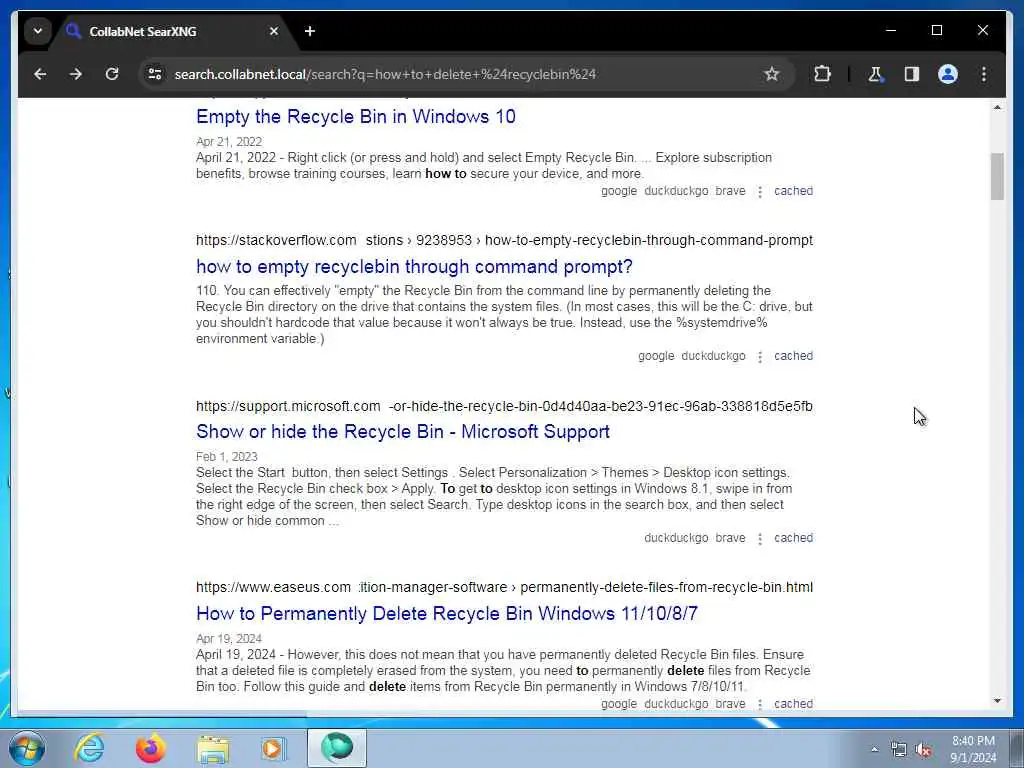The height and width of the screenshot is (768, 1024).
Task: Click the stackoverflow.com result URL
Action: coord(504,240)
